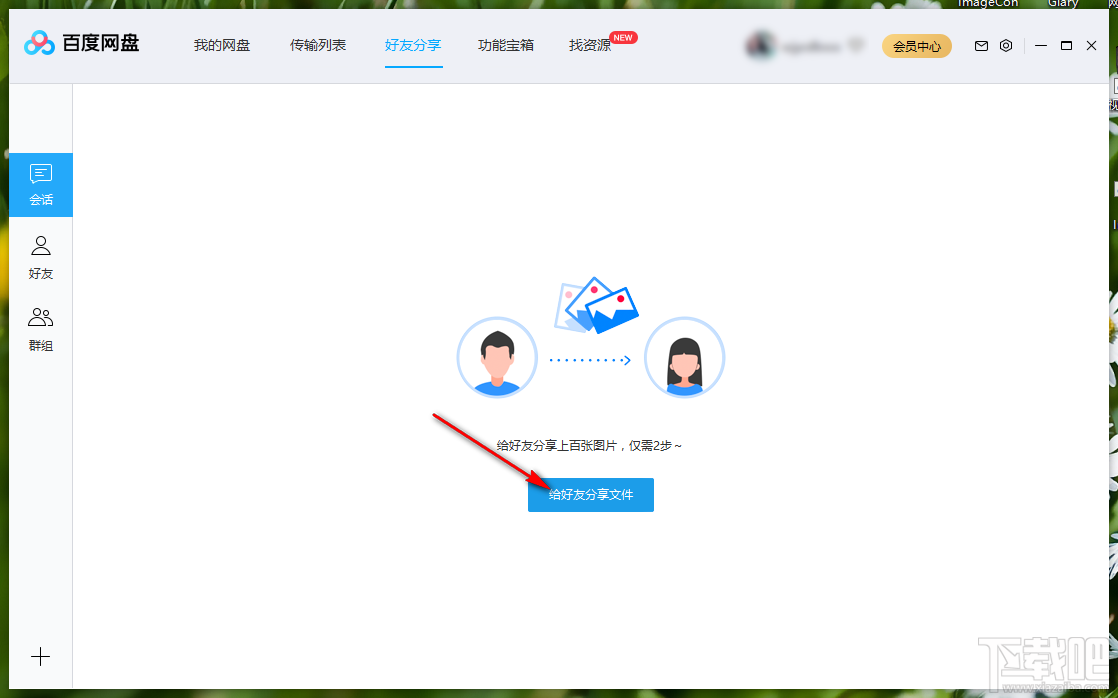Click the shared pictures illustration
Screen dimensions: 1118x698
[596, 305]
